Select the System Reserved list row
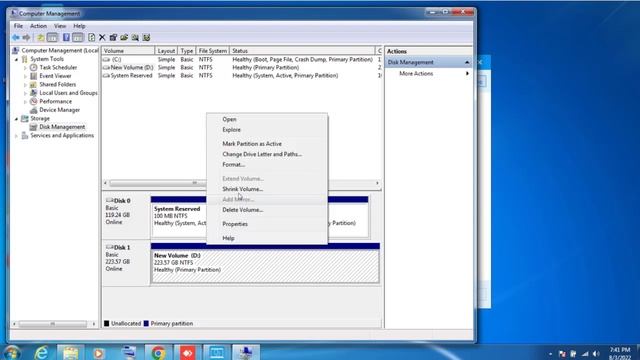The image size is (640, 360). coord(242,76)
